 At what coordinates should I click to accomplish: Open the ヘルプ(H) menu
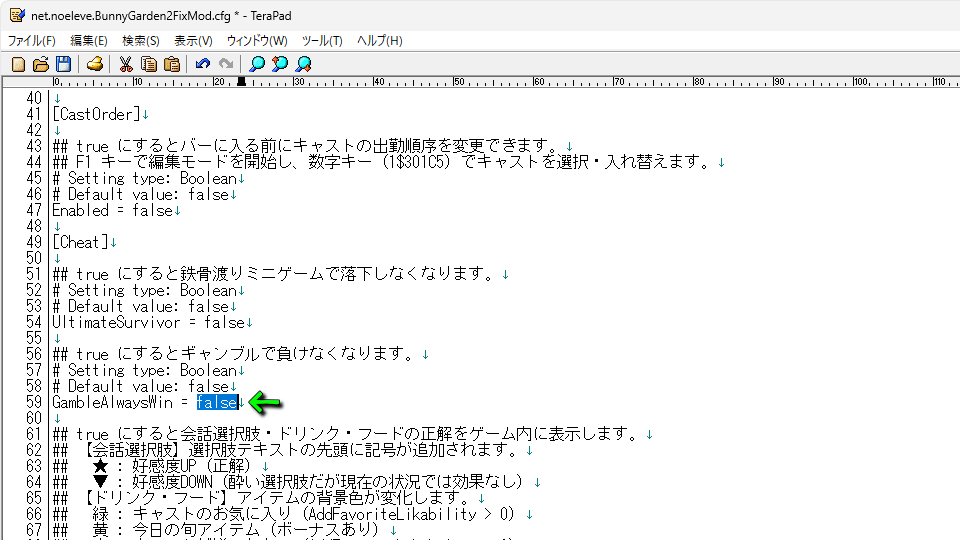pos(380,41)
